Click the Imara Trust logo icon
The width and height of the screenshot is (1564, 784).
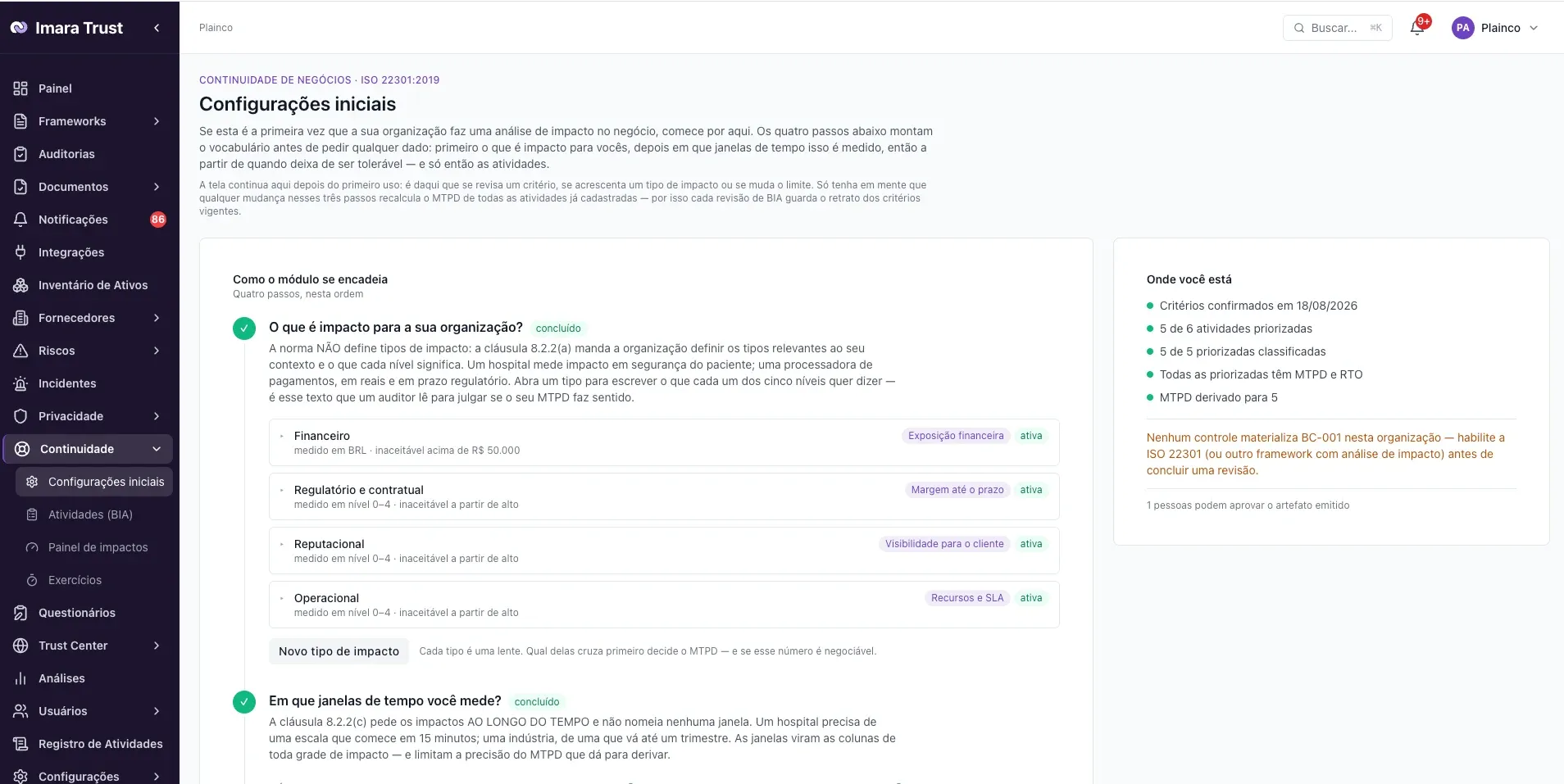[19, 28]
